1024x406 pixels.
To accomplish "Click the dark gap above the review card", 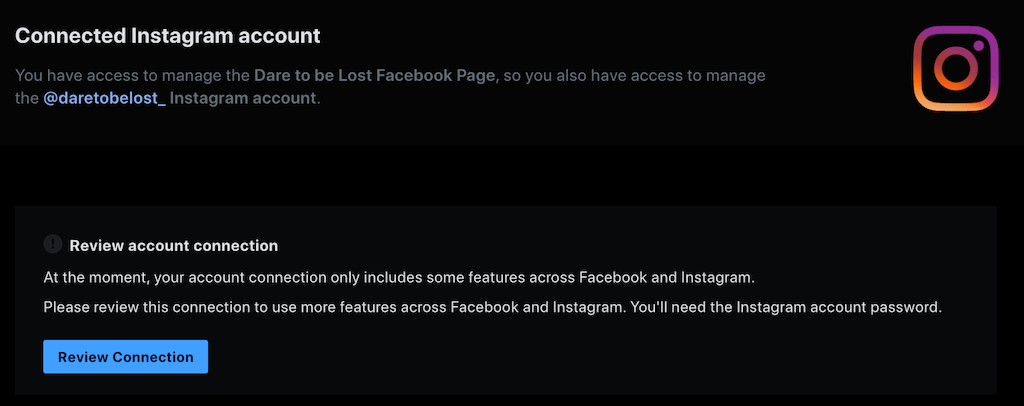I will [x=500, y=176].
